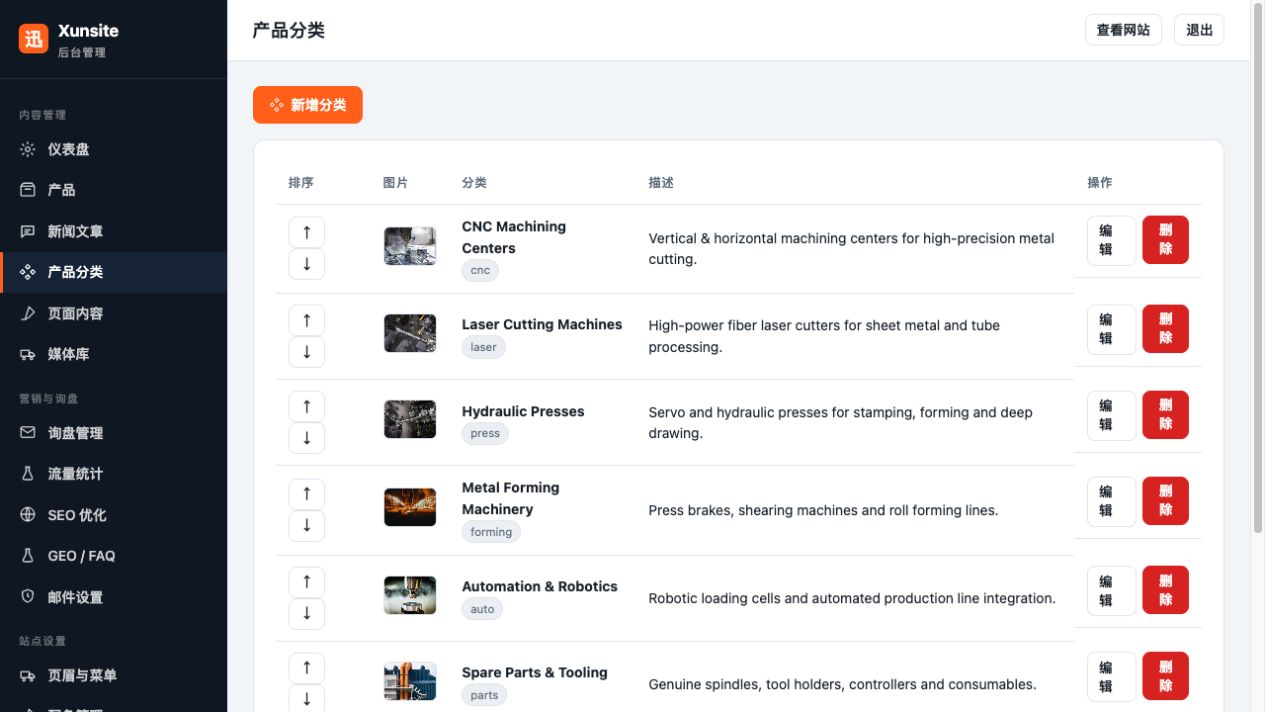This screenshot has width=1265, height=712.
Task: Click the 邮件设置 shield icon in sidebar
Action: pos(28,597)
